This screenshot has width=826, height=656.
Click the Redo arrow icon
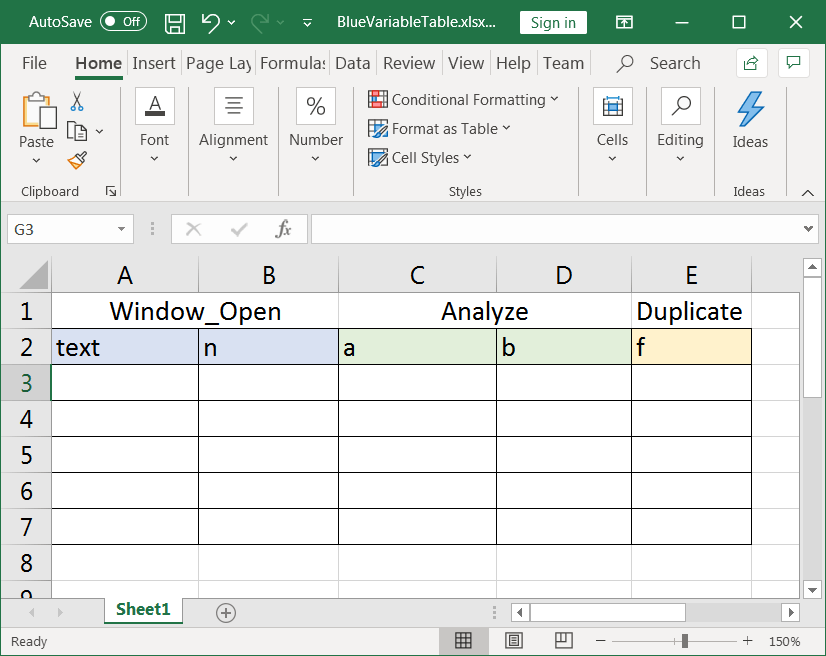coord(260,23)
